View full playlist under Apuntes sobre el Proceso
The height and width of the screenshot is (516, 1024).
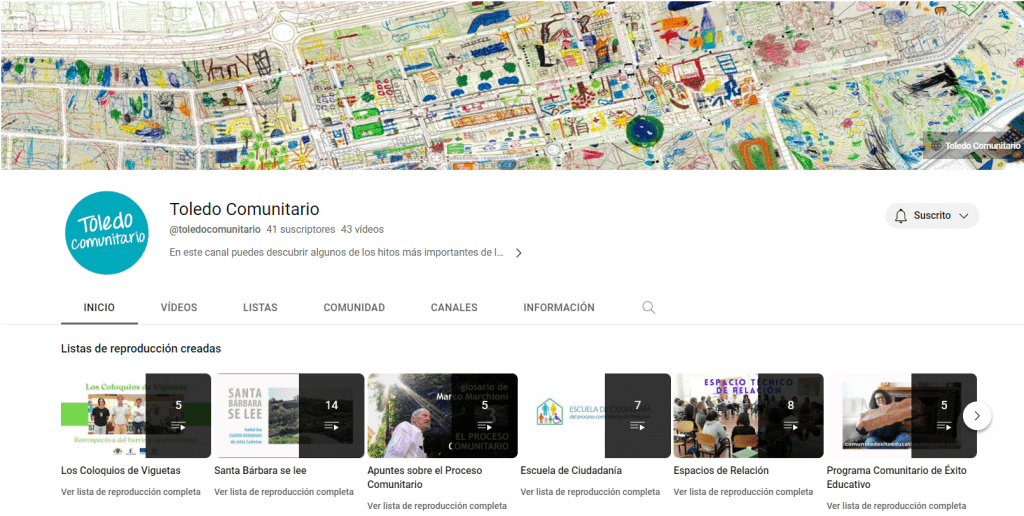(x=437, y=506)
